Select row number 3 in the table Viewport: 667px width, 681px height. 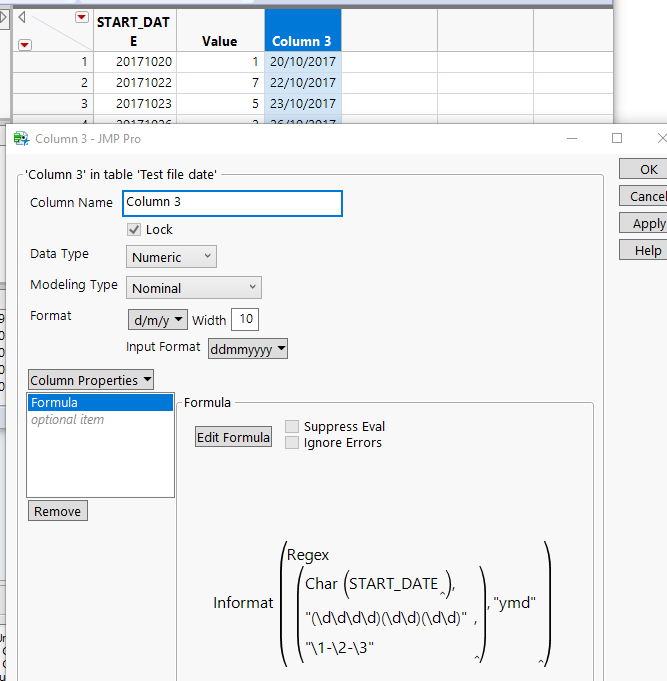click(x=53, y=104)
